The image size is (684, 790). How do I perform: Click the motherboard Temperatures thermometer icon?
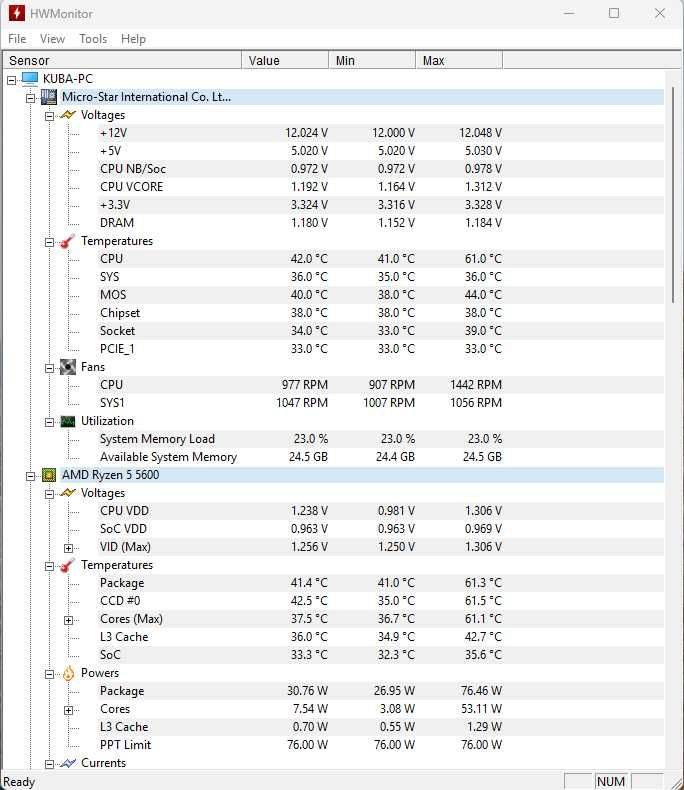coord(67,241)
